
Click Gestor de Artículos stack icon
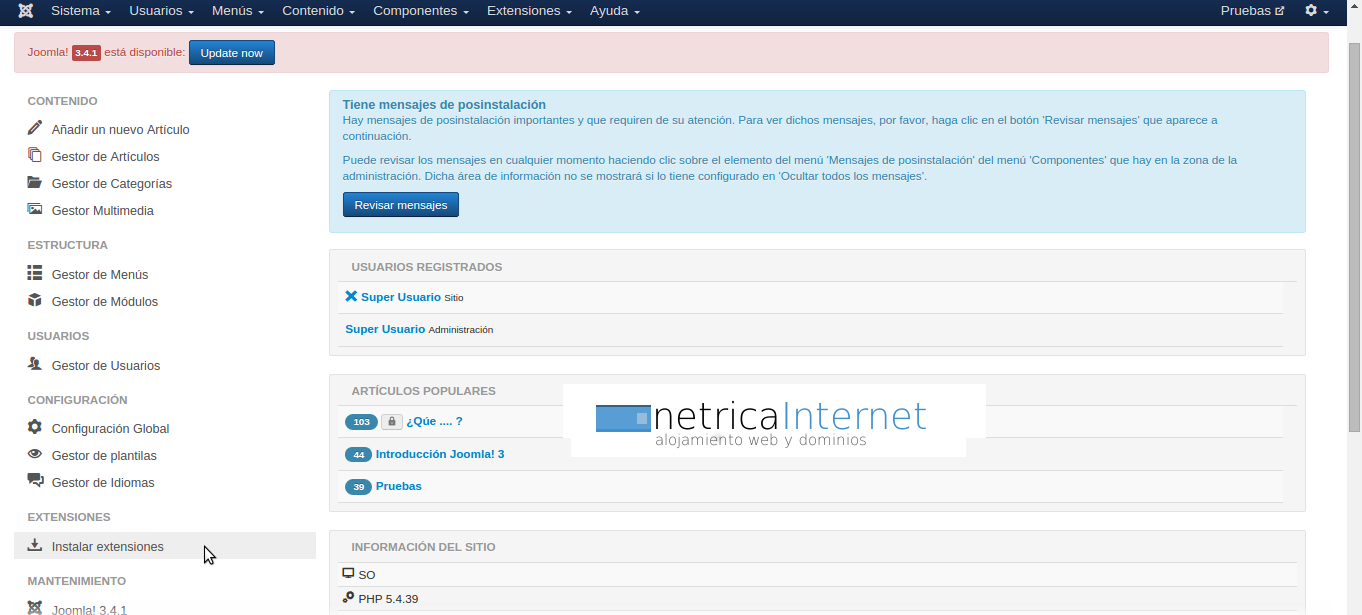[35, 155]
